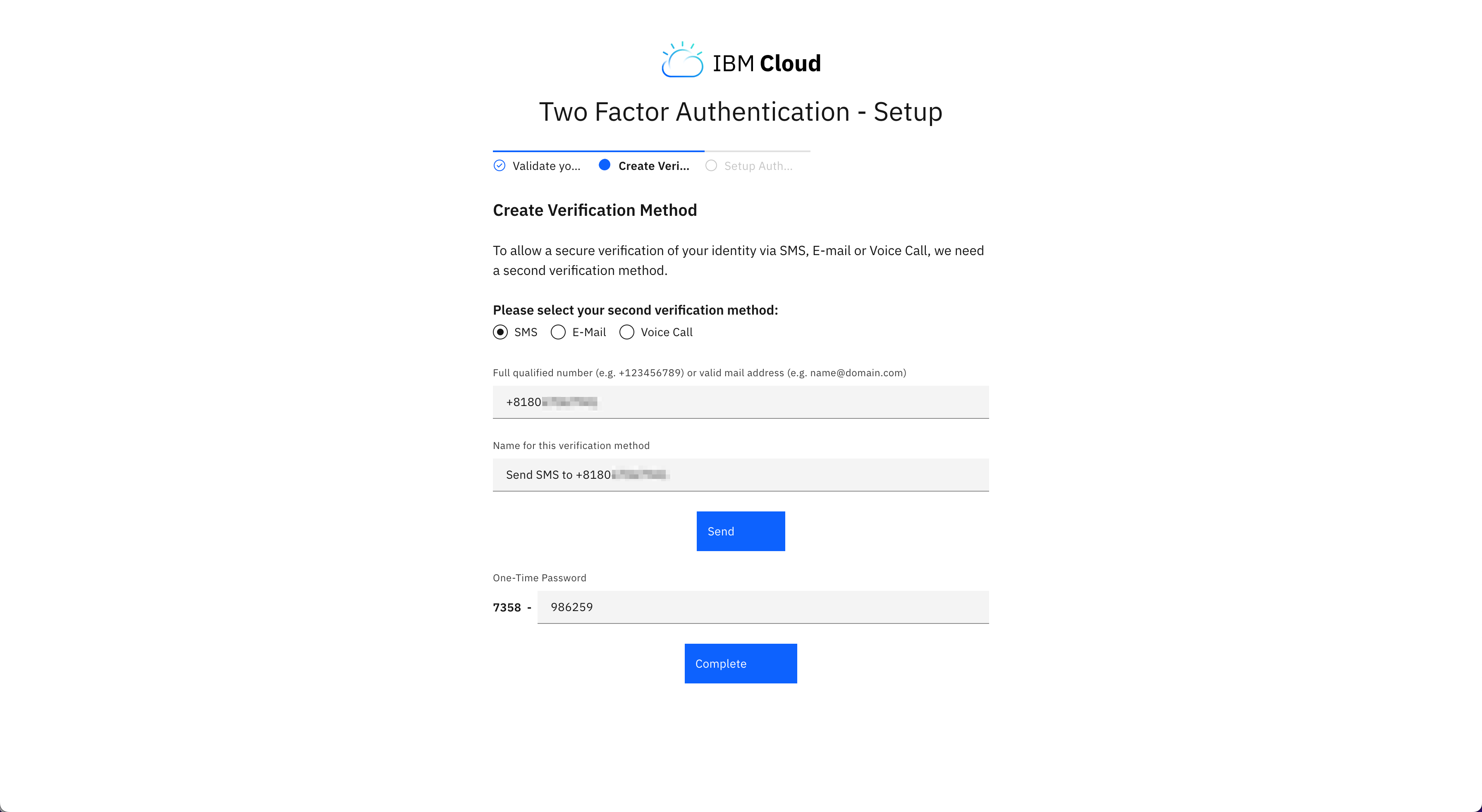The width and height of the screenshot is (1482, 812).
Task: Click the empty circle icon on Setup Auth step
Action: 711,165
